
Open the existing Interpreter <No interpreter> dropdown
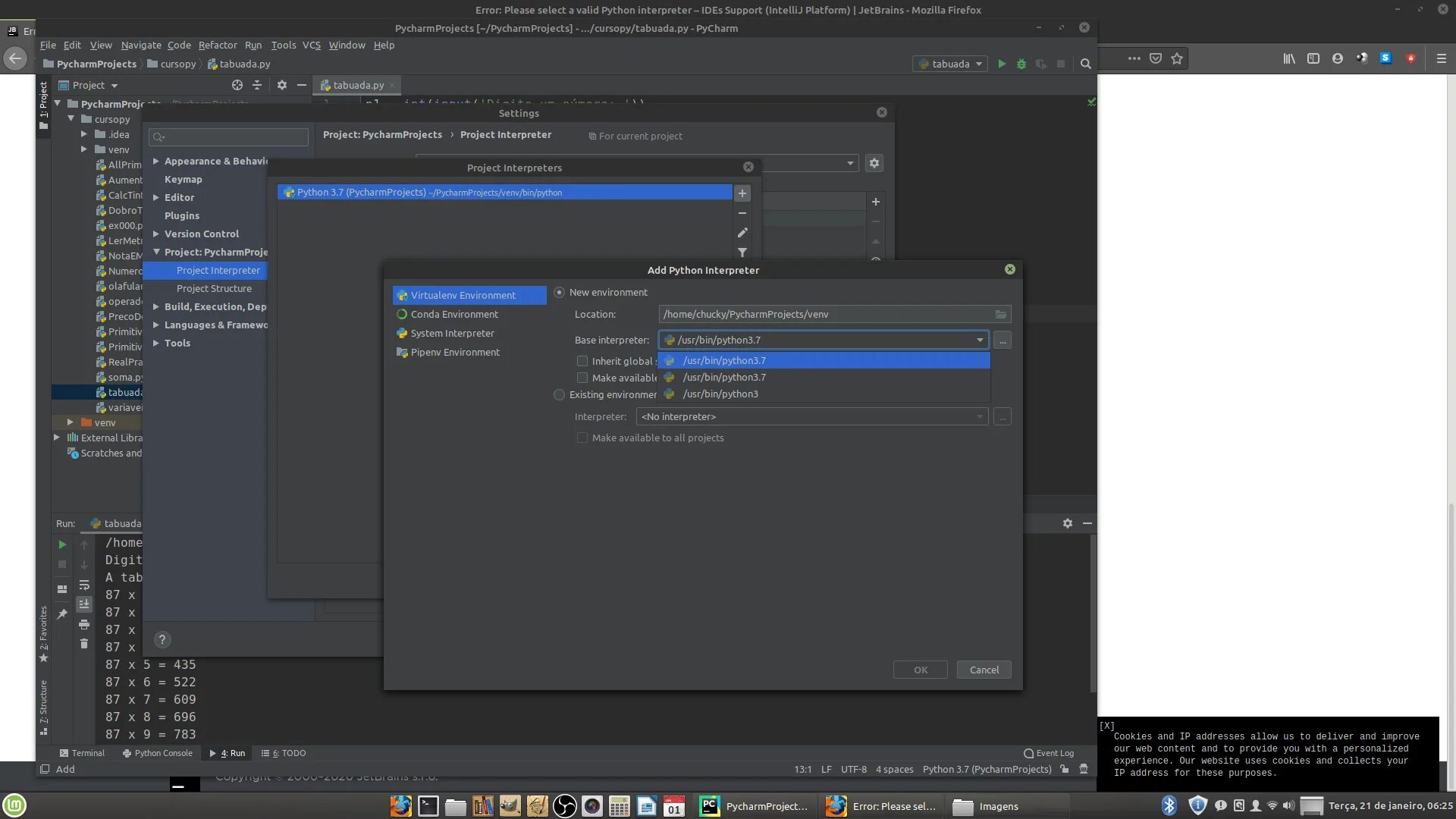click(x=812, y=417)
